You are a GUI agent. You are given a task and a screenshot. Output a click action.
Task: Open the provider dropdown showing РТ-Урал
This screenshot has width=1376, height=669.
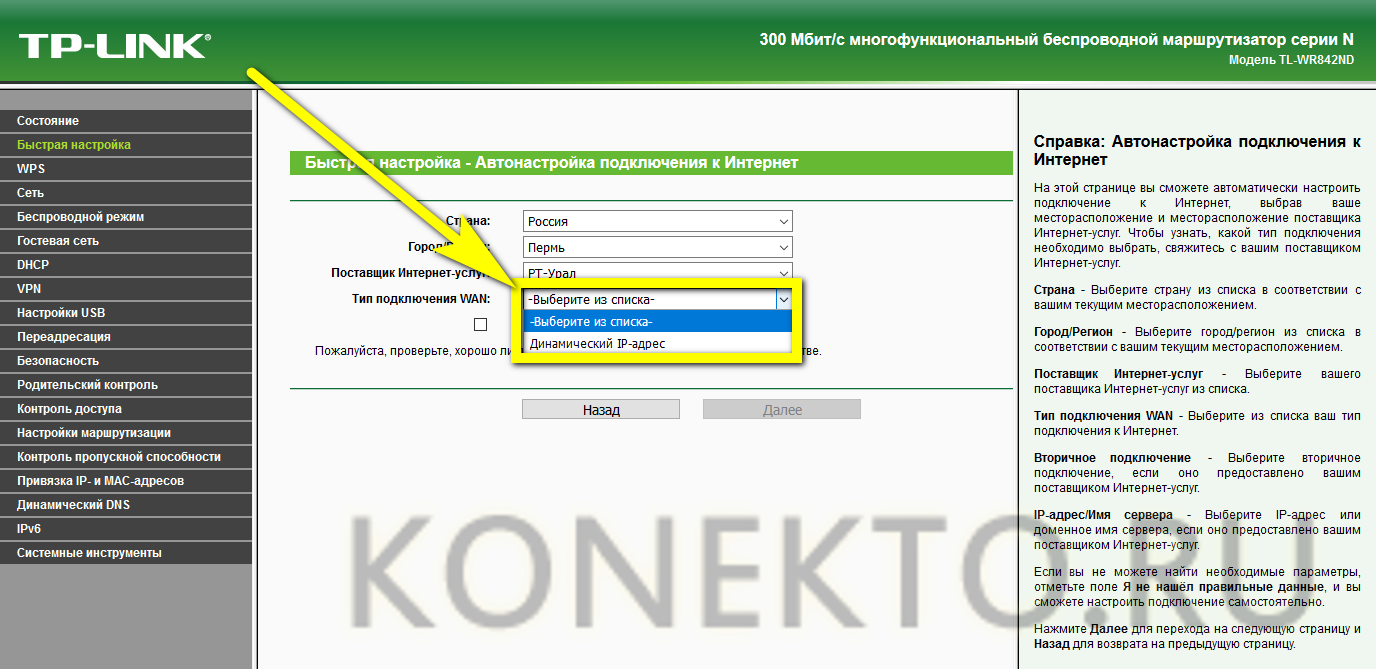coord(657,273)
